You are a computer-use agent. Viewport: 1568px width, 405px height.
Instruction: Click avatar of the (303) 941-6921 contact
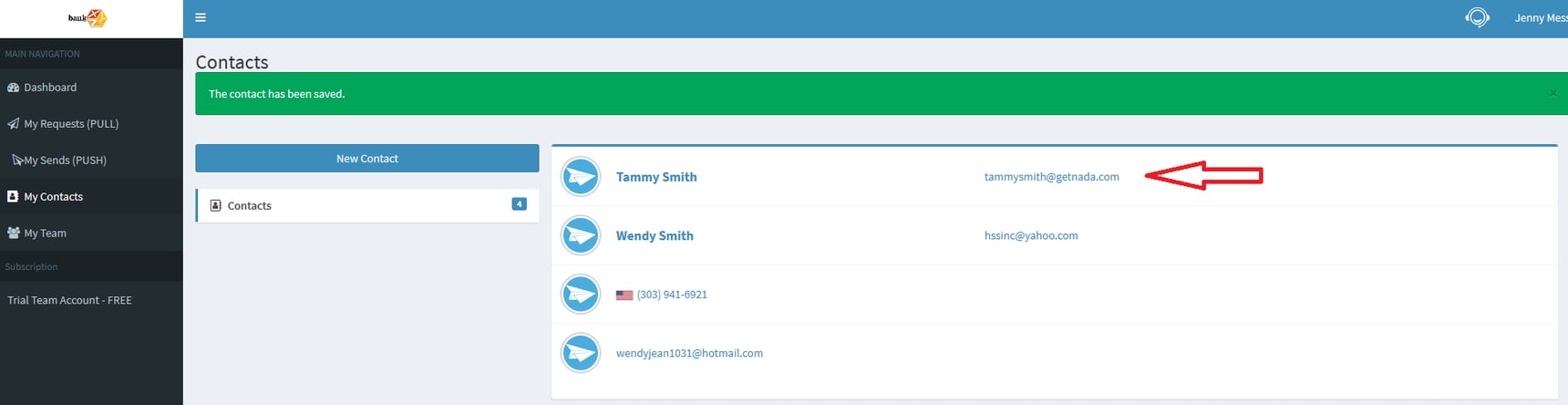pos(580,295)
